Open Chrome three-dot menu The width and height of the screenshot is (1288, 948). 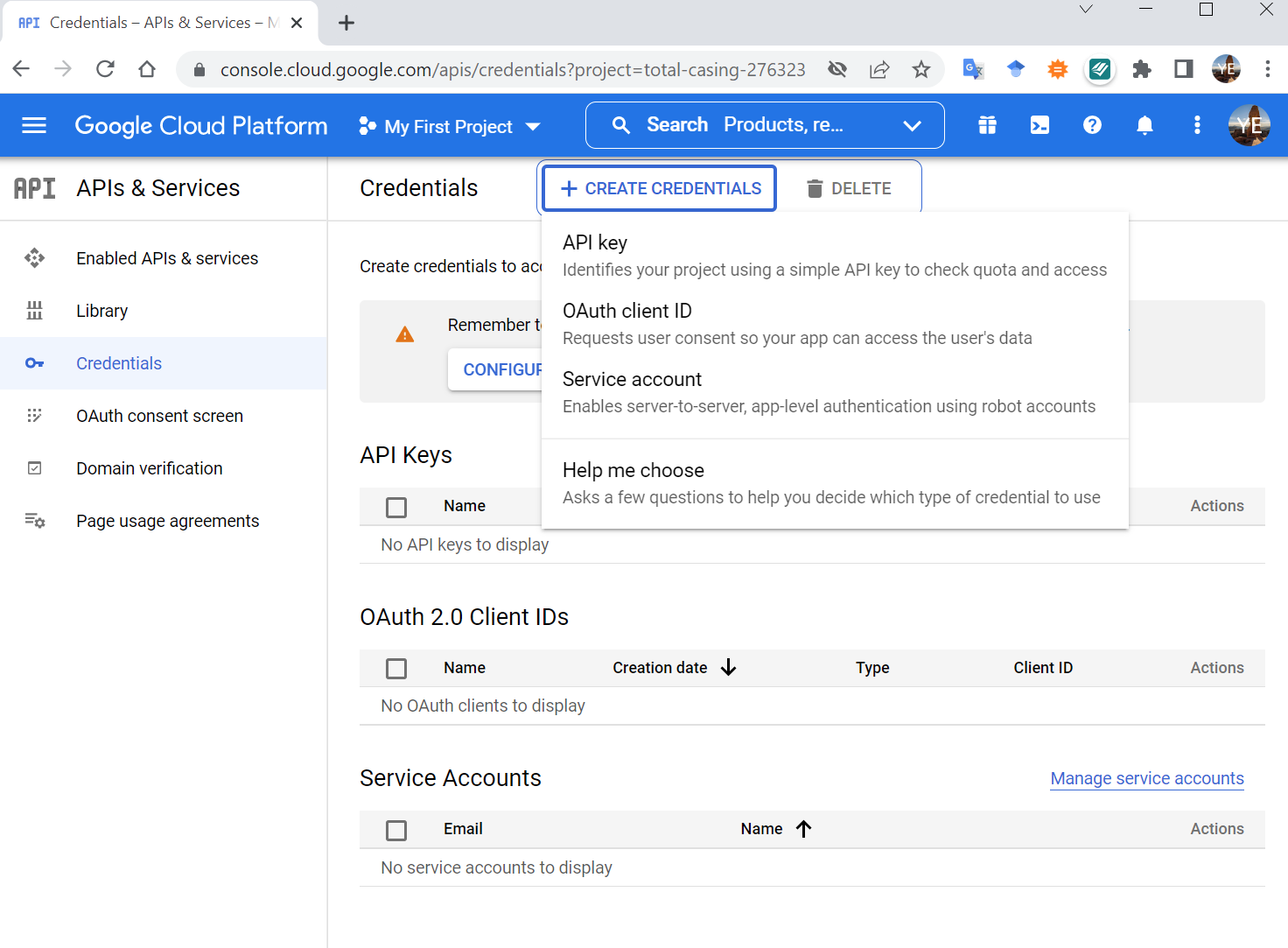[1268, 69]
